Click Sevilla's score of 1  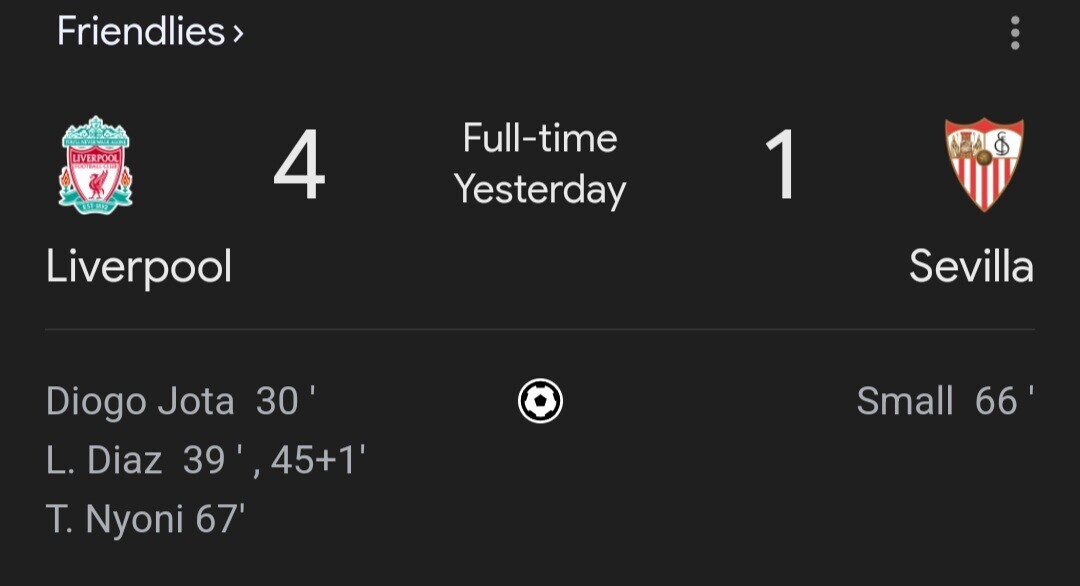tap(781, 165)
